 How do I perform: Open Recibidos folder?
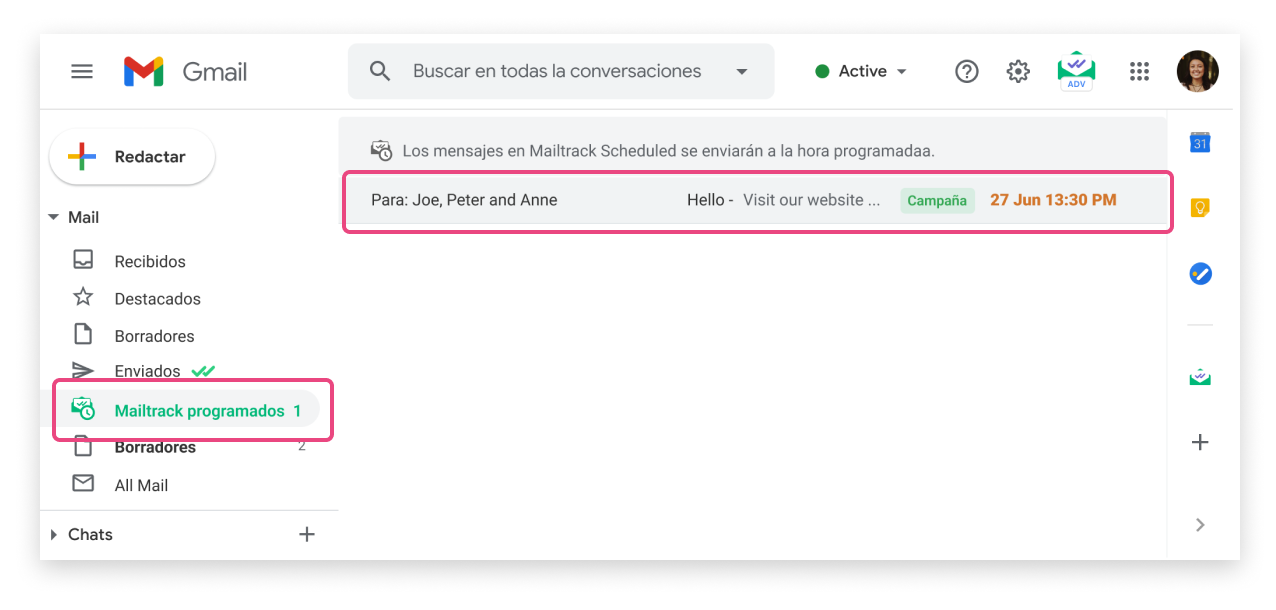point(150,261)
